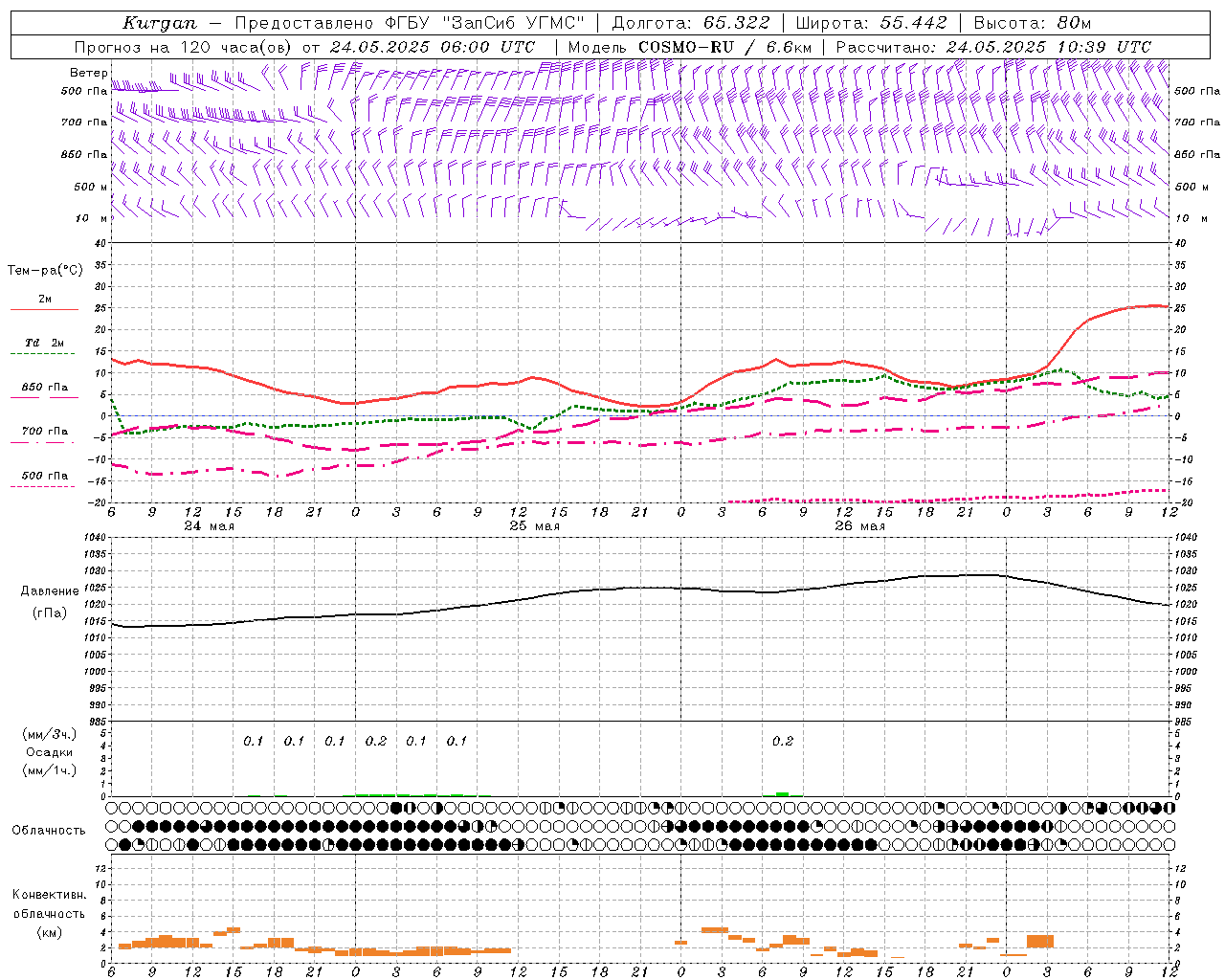
Task: Click the Долгота: 65.322 value
Action: pos(690,23)
